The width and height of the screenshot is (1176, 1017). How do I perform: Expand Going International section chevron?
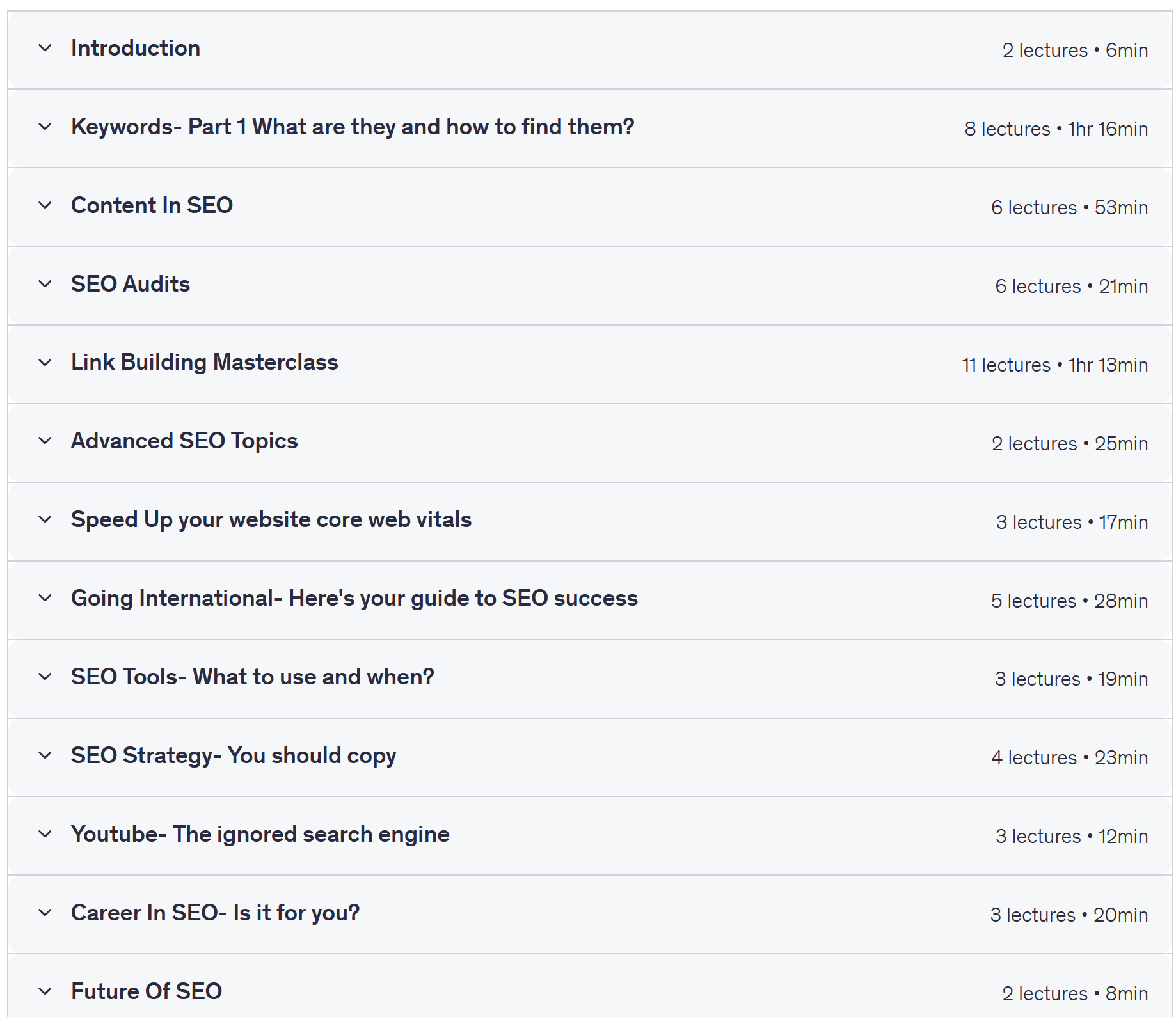(45, 598)
